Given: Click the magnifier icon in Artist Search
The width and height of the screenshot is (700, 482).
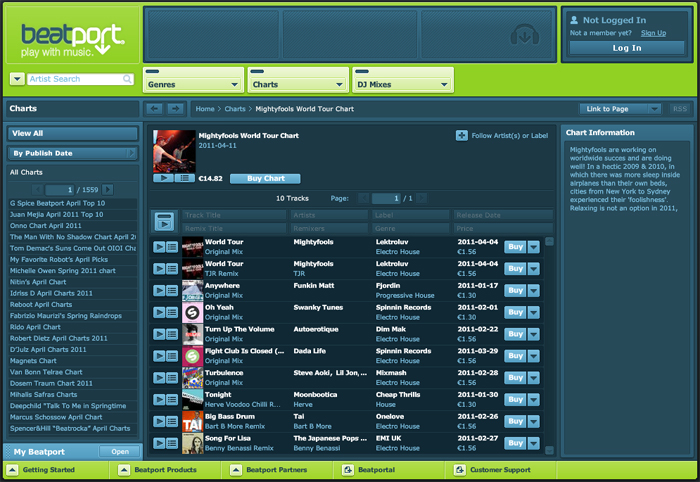Looking at the screenshot, I should click(127, 79).
